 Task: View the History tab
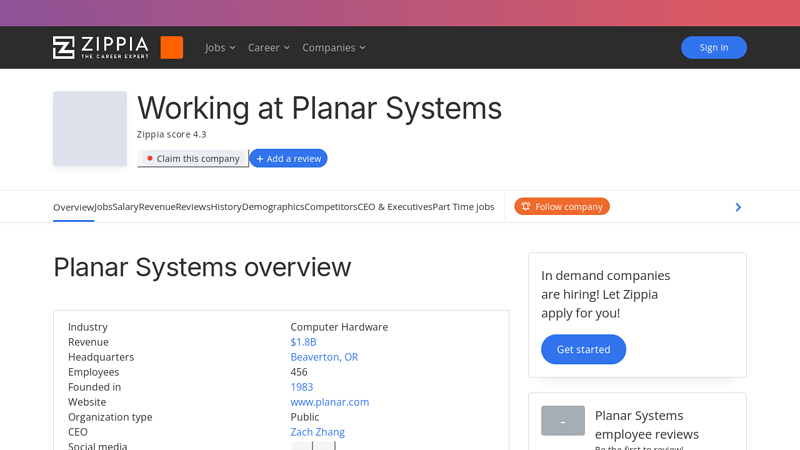[x=226, y=207]
